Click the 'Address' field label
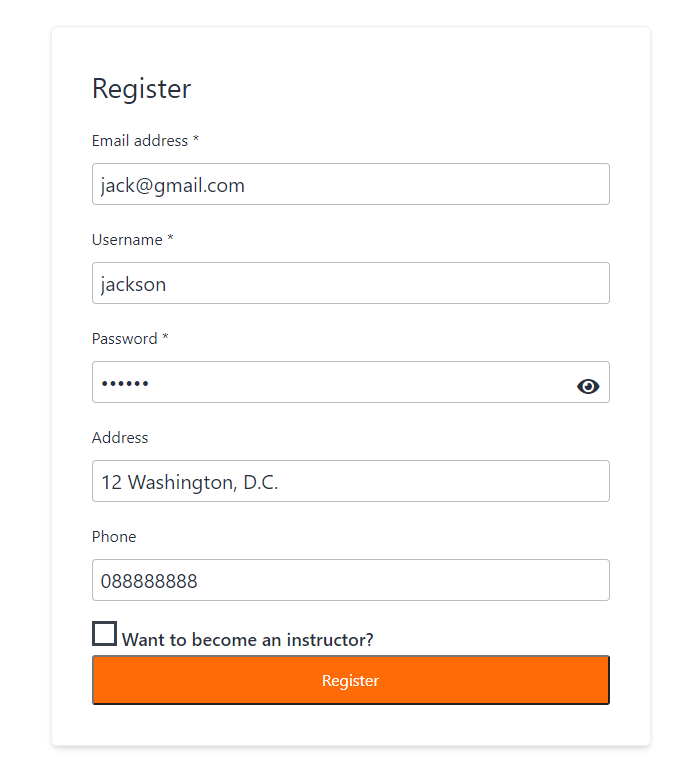The height and width of the screenshot is (774, 697). [x=120, y=438]
